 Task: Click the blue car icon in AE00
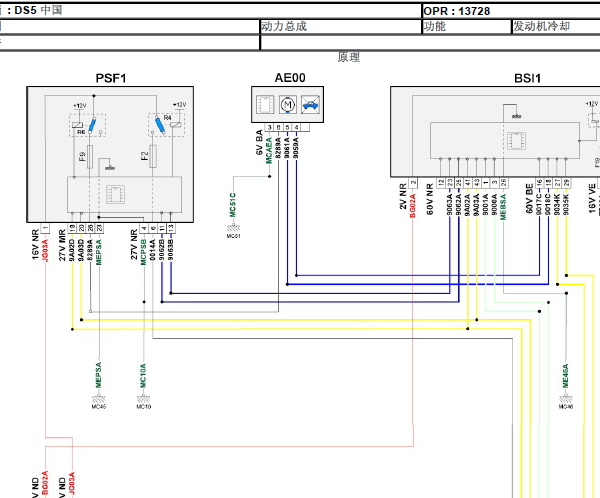pos(309,103)
